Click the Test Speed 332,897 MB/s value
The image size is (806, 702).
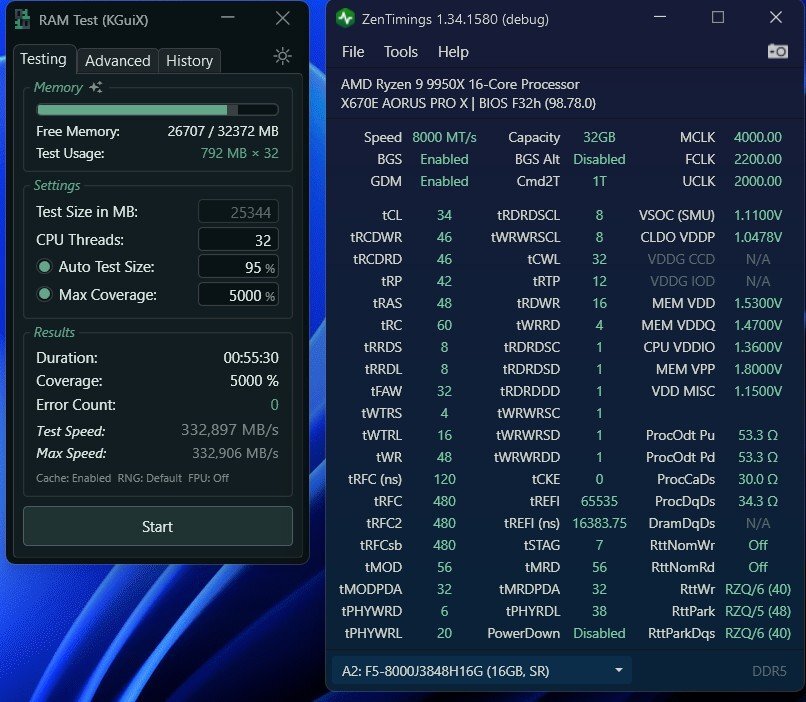[x=230, y=430]
